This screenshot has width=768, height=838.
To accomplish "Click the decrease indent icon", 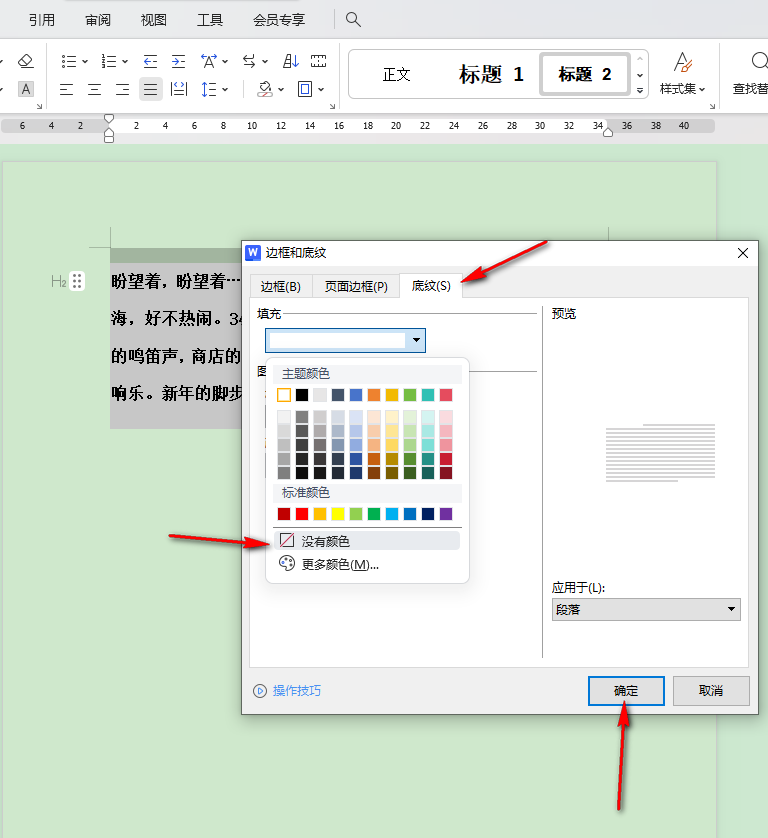I will pyautogui.click(x=150, y=61).
